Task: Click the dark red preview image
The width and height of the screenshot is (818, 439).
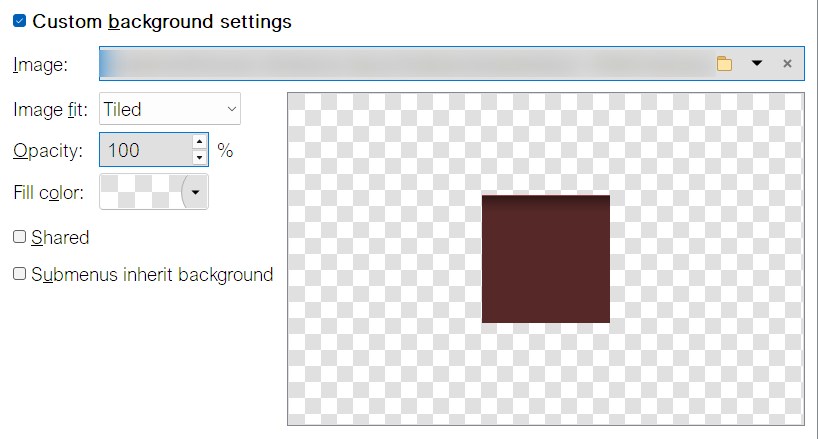Action: point(546,259)
